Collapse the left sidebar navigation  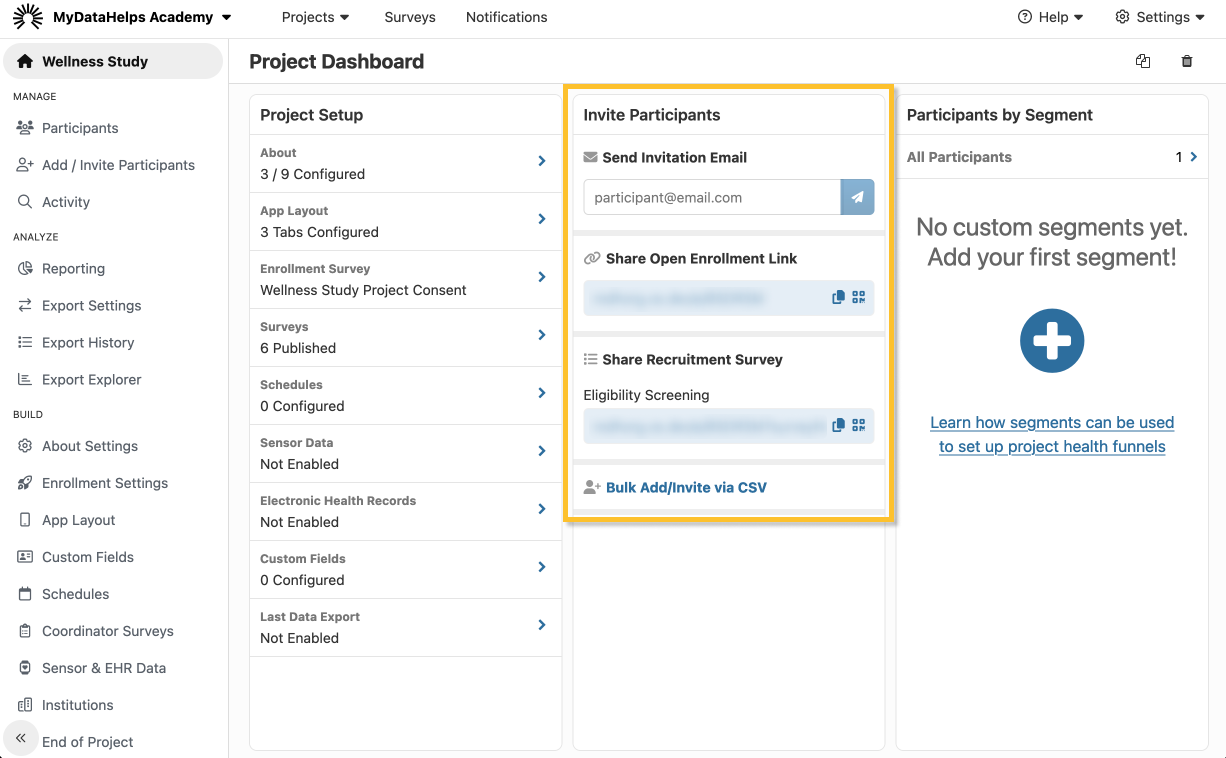click(x=20, y=738)
